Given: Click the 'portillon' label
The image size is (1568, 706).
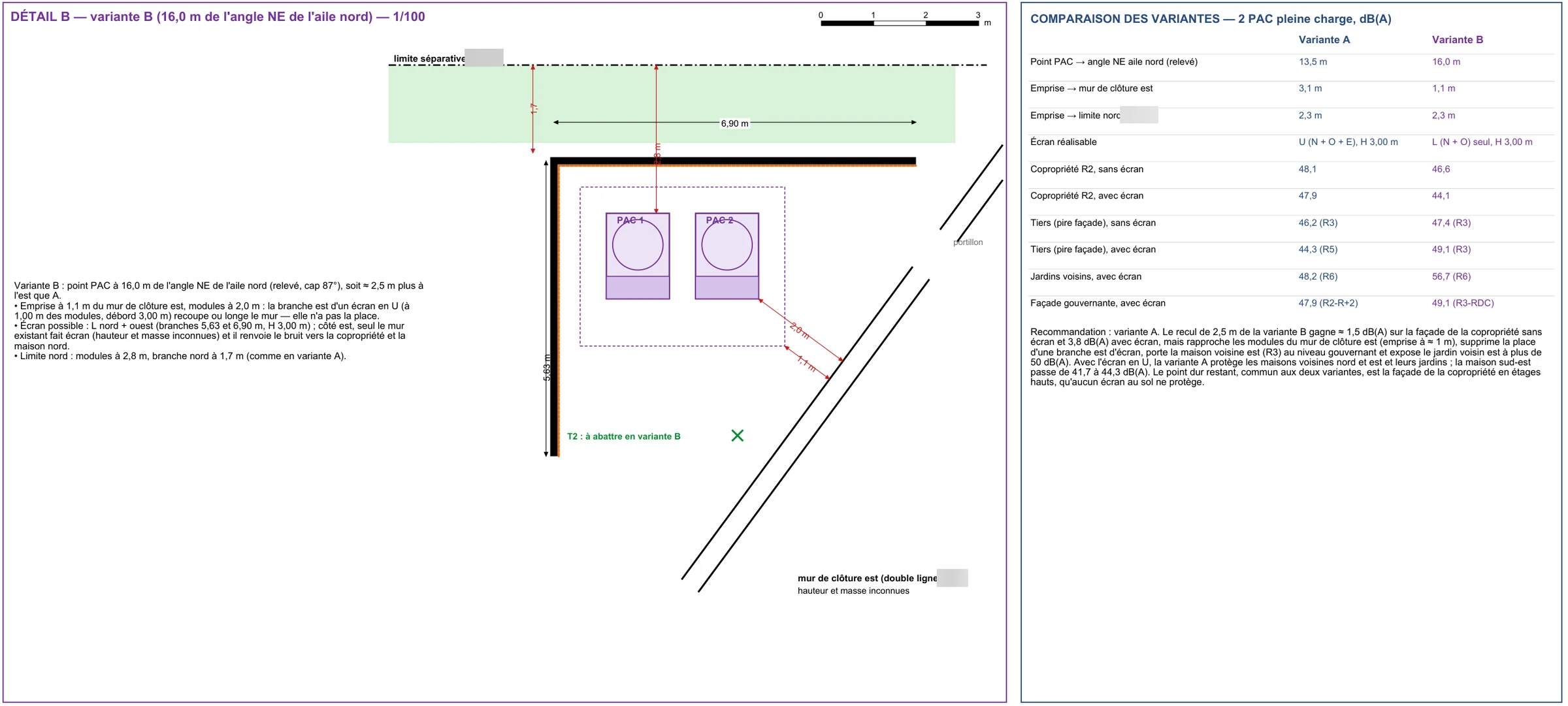Looking at the screenshot, I should click(x=968, y=242).
